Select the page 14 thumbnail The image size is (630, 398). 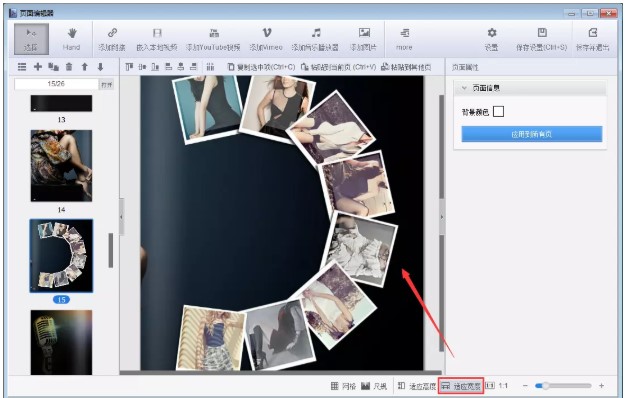pyautogui.click(x=61, y=166)
